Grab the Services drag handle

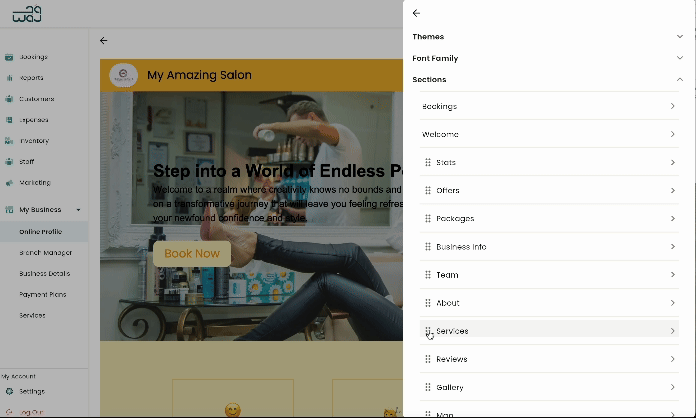point(428,331)
